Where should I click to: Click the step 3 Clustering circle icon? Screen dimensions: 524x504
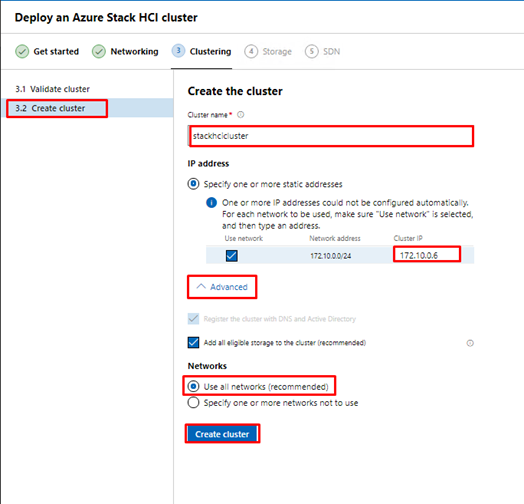[x=178, y=51]
